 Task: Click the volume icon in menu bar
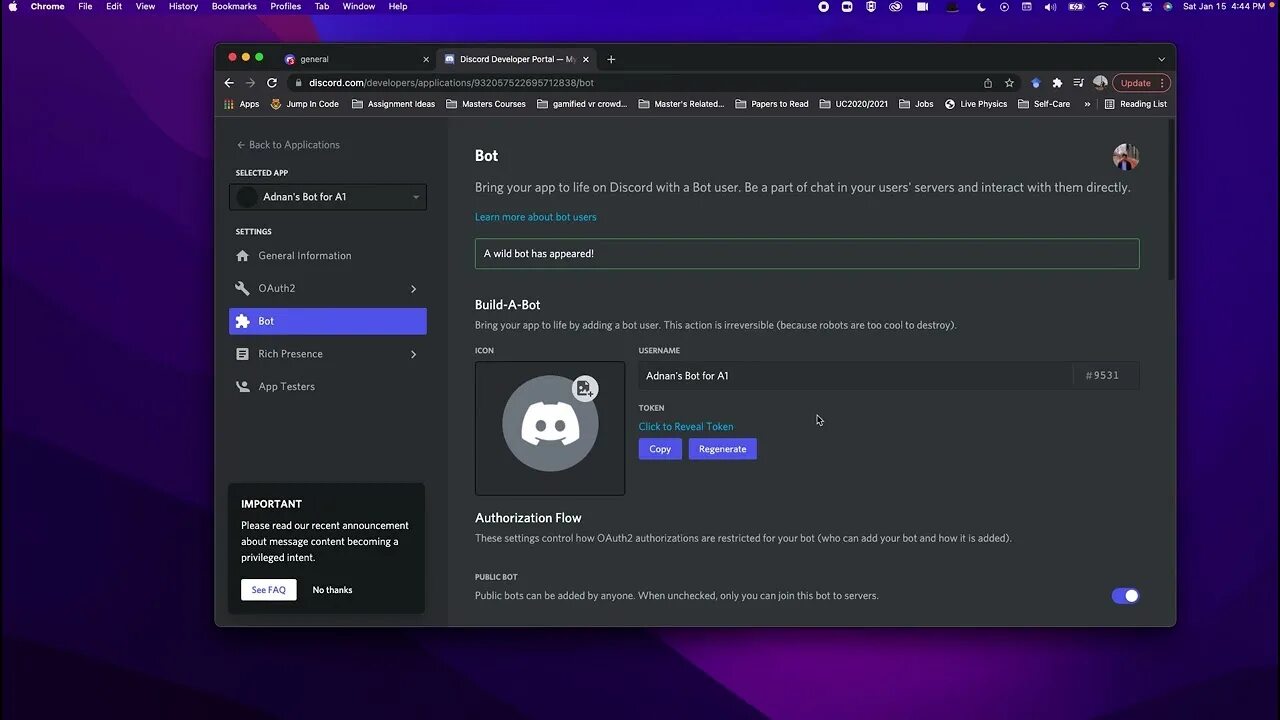pyautogui.click(x=1050, y=6)
